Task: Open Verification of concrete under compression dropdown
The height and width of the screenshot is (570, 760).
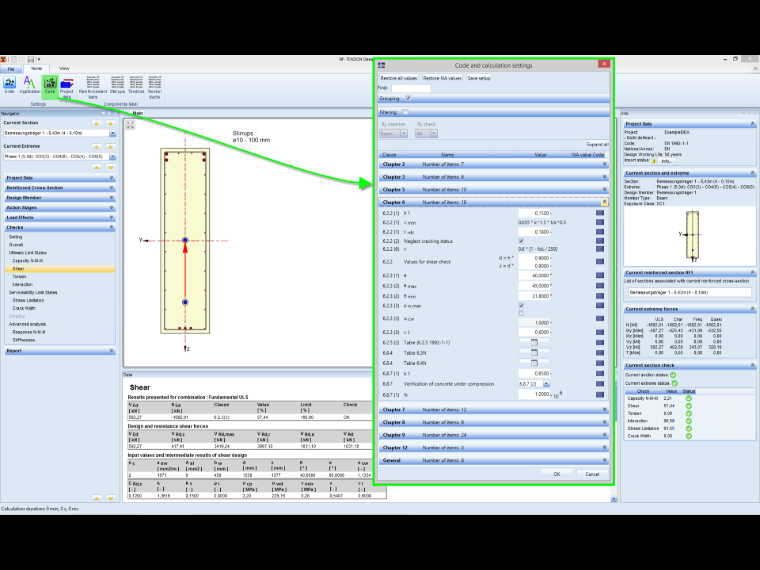Action: coord(546,384)
